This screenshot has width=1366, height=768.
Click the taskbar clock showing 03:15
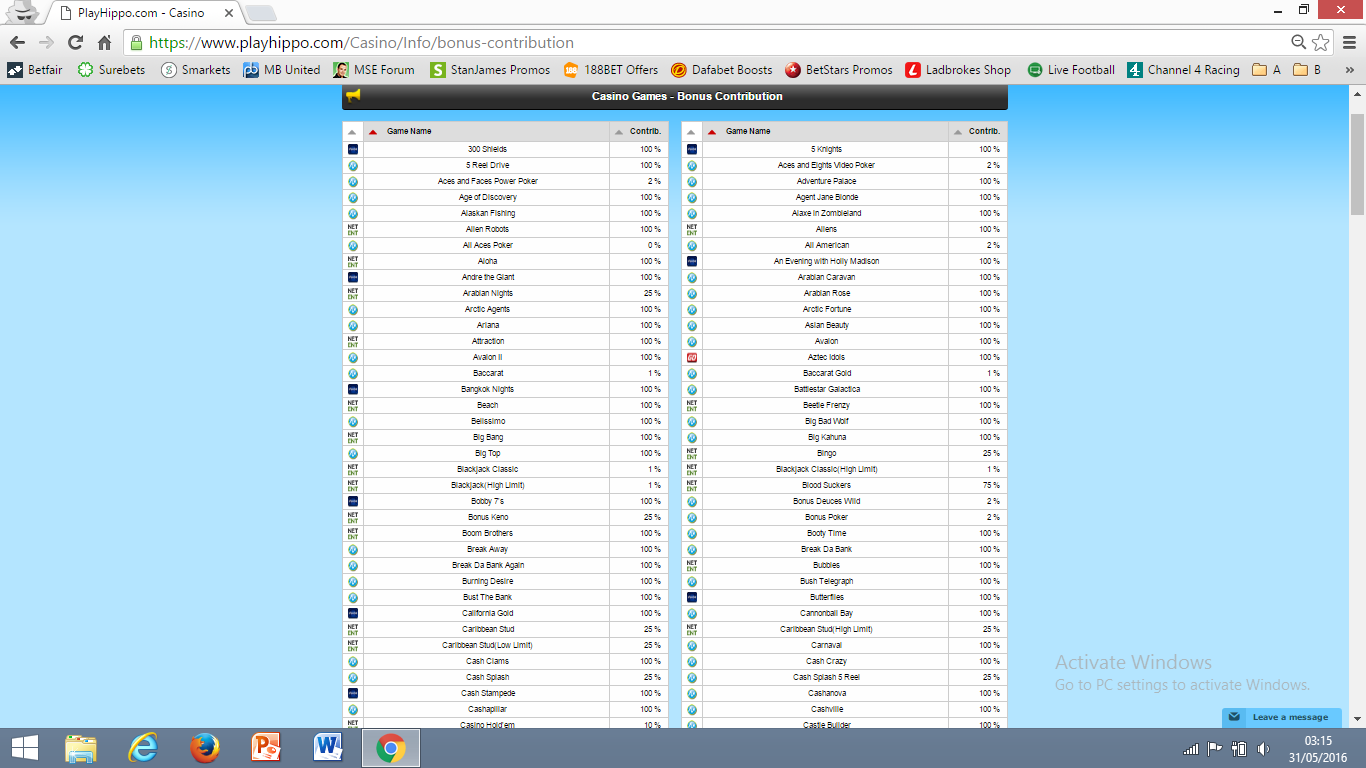pos(1318,741)
